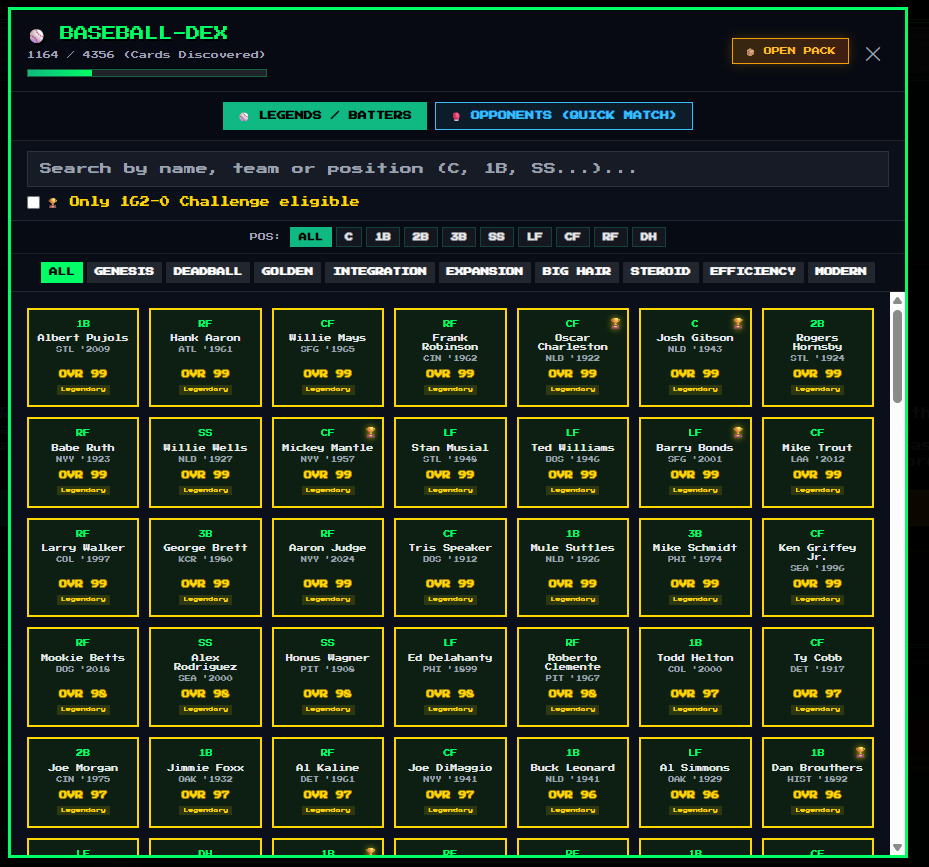Click the baseball logo icon beside BASEBALL-DEX
Screen dimensions: 929x867
point(37,36)
